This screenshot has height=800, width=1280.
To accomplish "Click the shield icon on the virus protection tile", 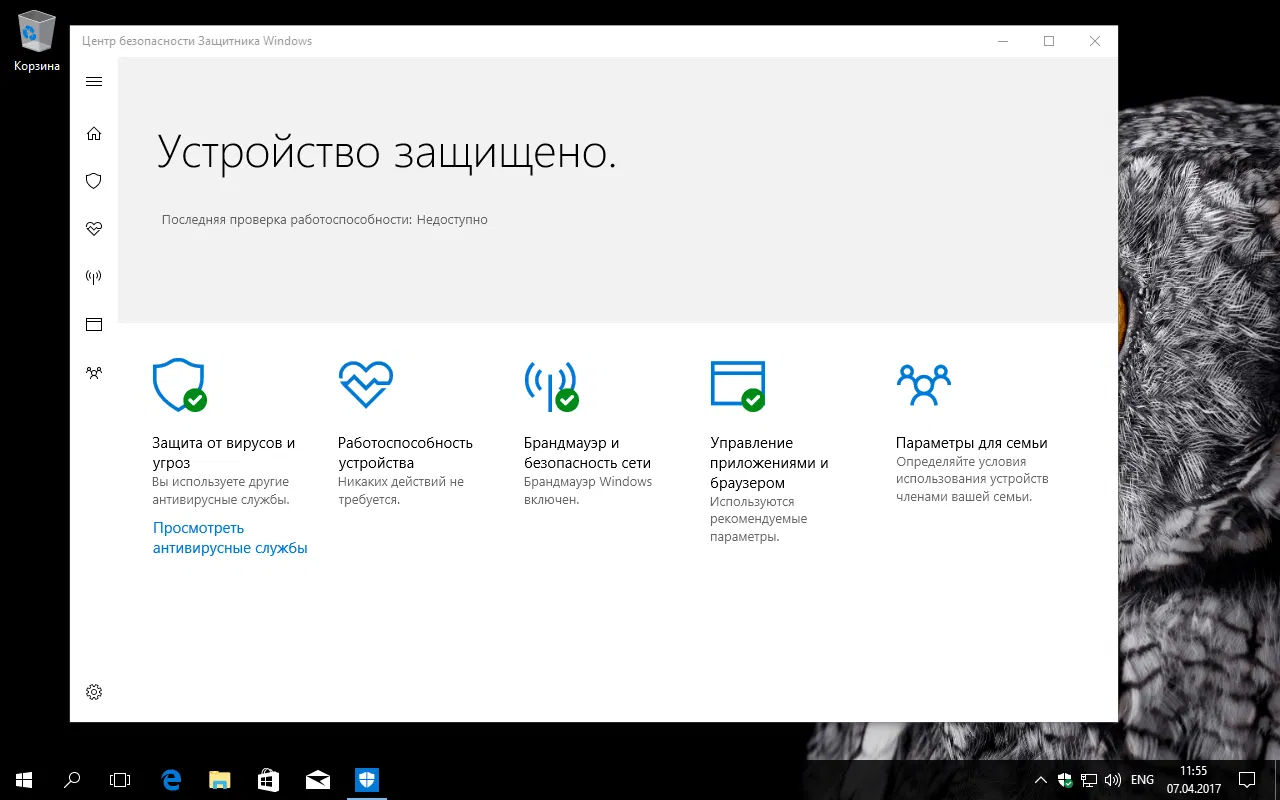I will click(180, 385).
